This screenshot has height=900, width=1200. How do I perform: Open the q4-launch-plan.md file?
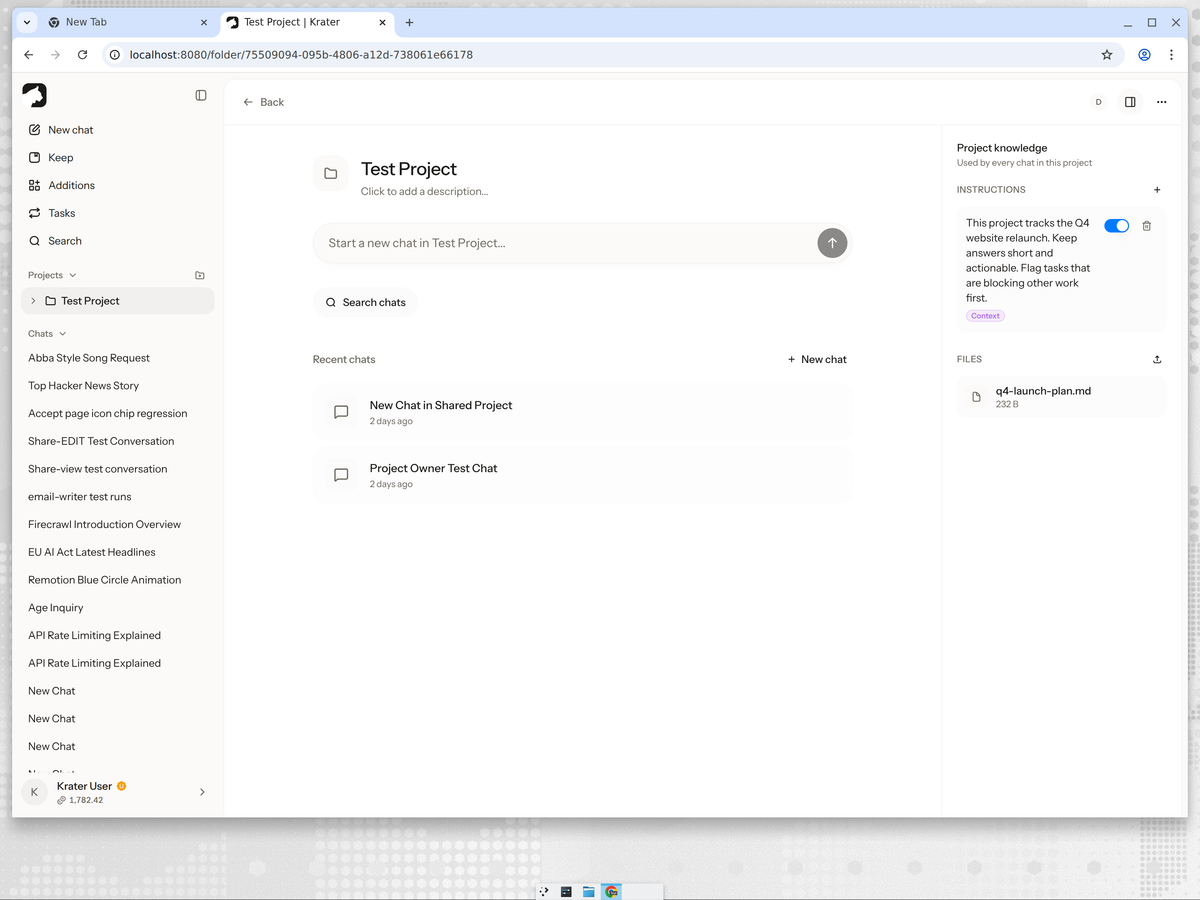coord(1061,397)
